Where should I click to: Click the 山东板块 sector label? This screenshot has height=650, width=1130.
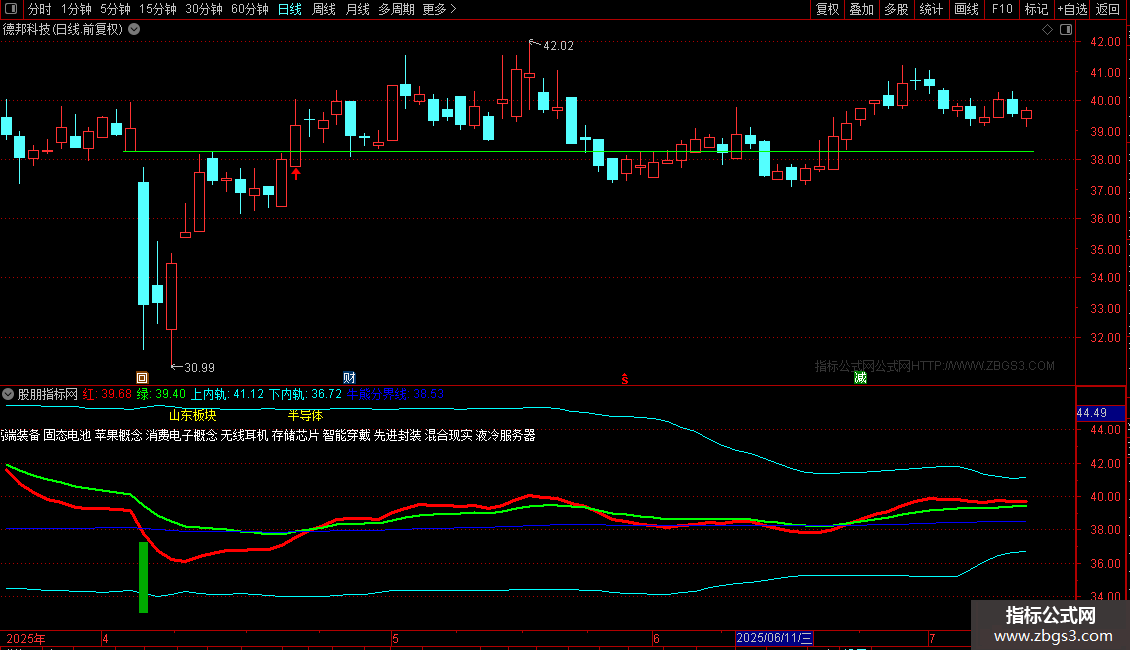tap(192, 416)
